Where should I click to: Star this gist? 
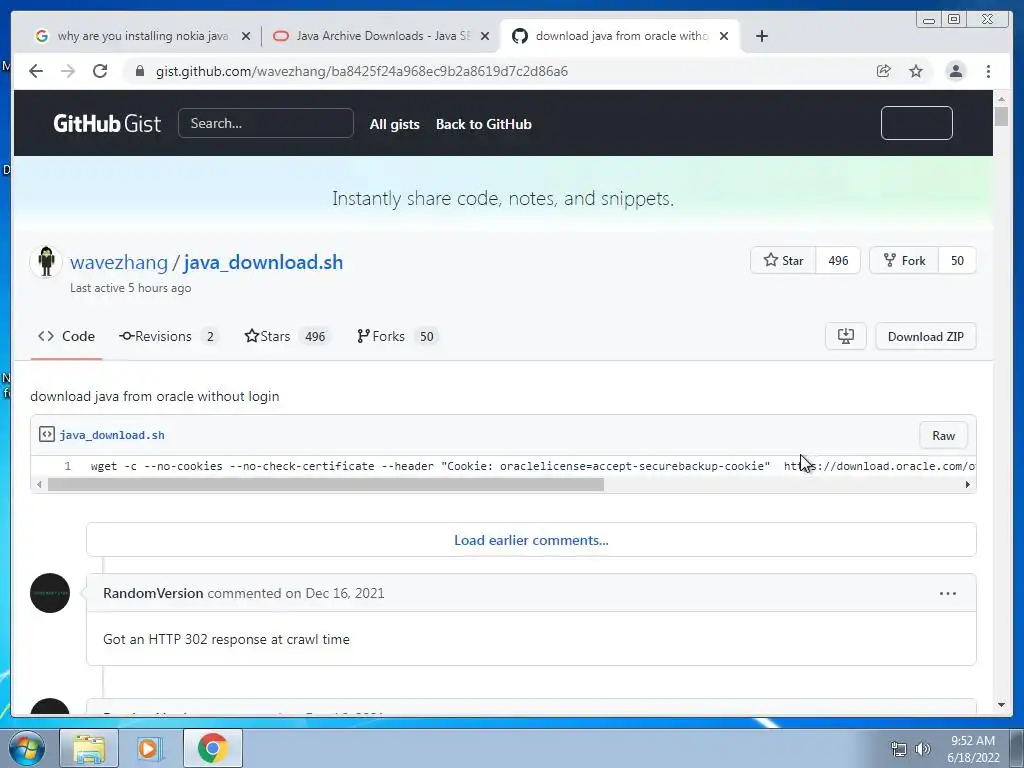tap(783, 261)
